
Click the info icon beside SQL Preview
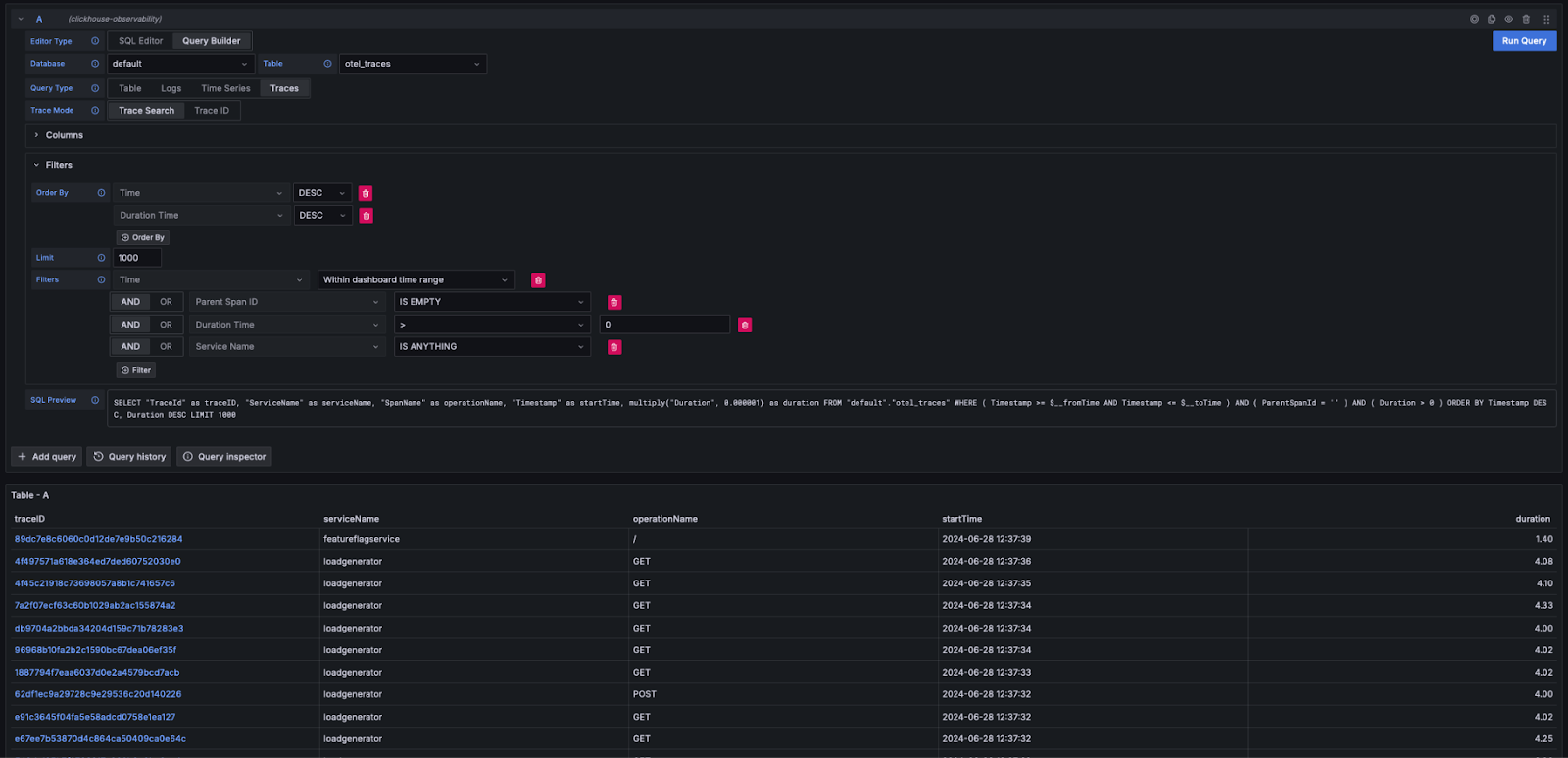click(x=95, y=400)
